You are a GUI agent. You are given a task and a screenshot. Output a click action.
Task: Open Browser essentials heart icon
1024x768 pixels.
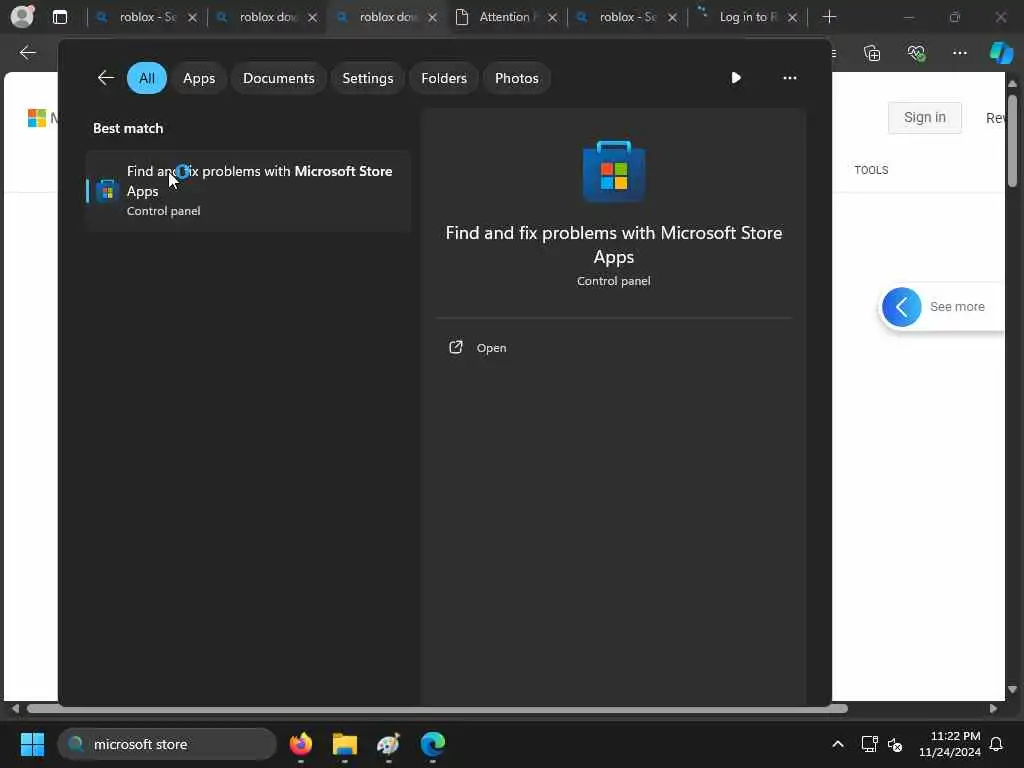pyautogui.click(x=916, y=53)
